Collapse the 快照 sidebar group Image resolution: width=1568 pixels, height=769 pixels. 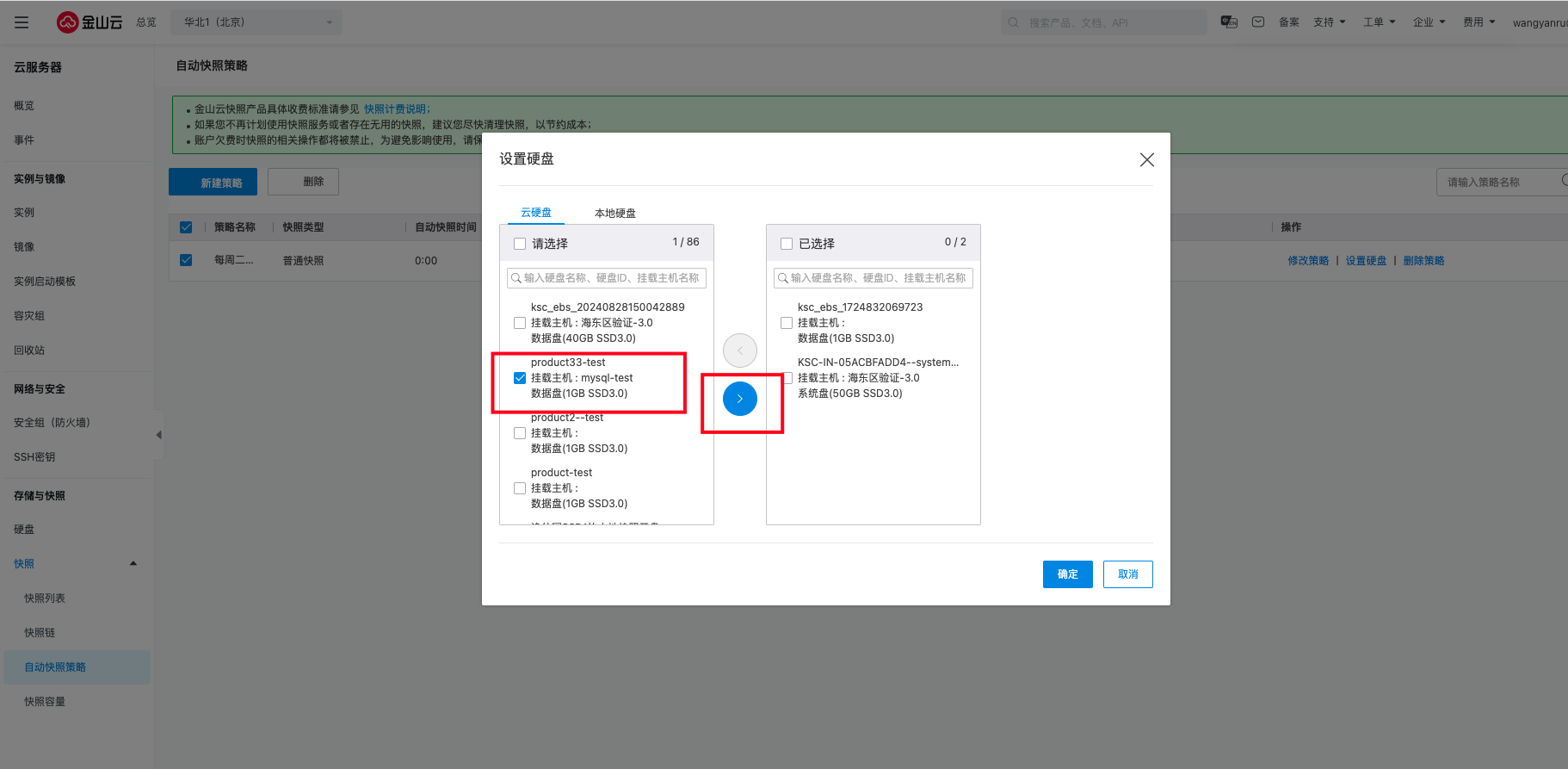[133, 564]
